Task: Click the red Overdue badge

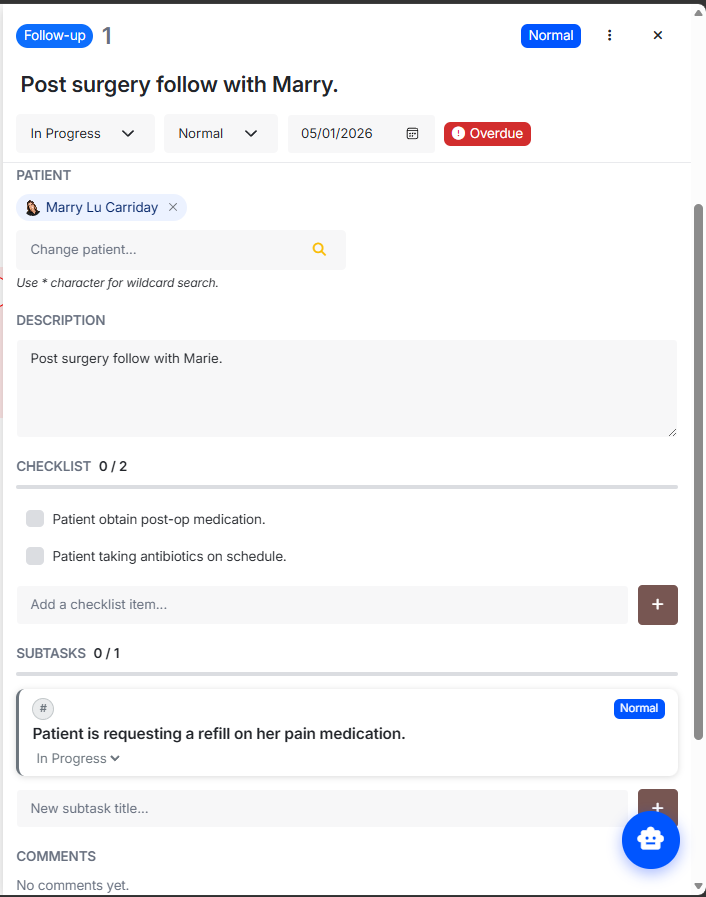Action: [x=487, y=134]
